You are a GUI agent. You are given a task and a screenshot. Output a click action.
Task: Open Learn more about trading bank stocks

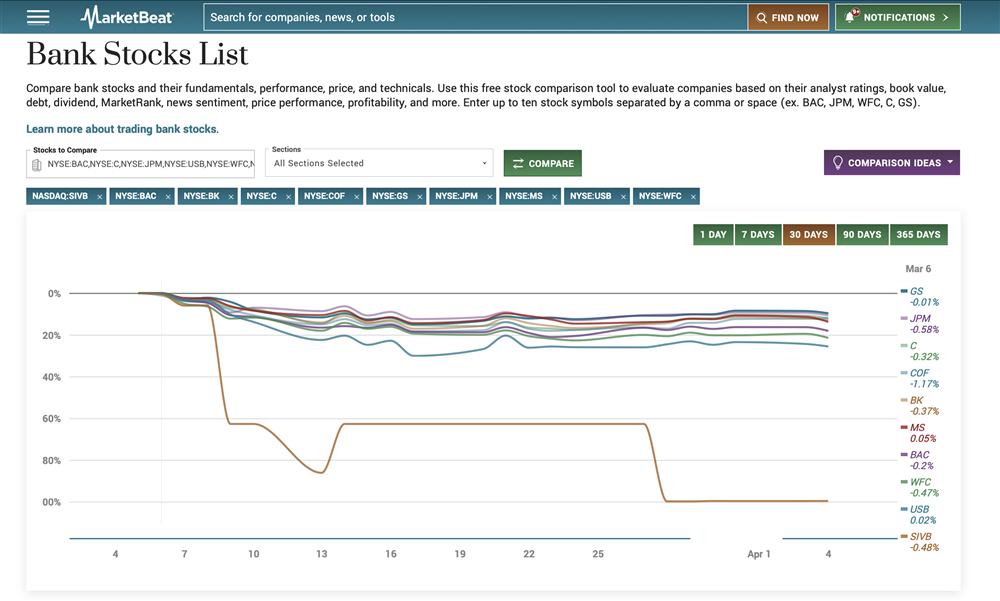click(x=122, y=129)
